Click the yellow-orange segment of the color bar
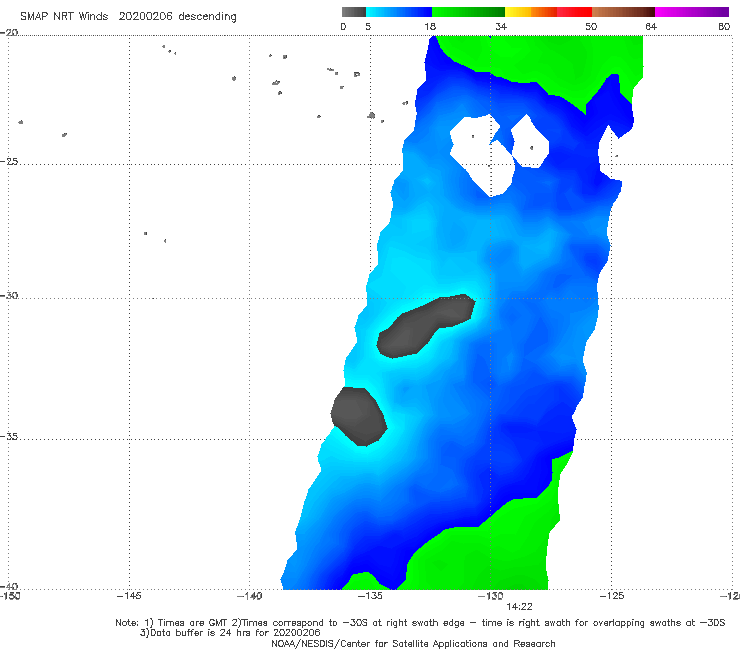 tap(531, 12)
